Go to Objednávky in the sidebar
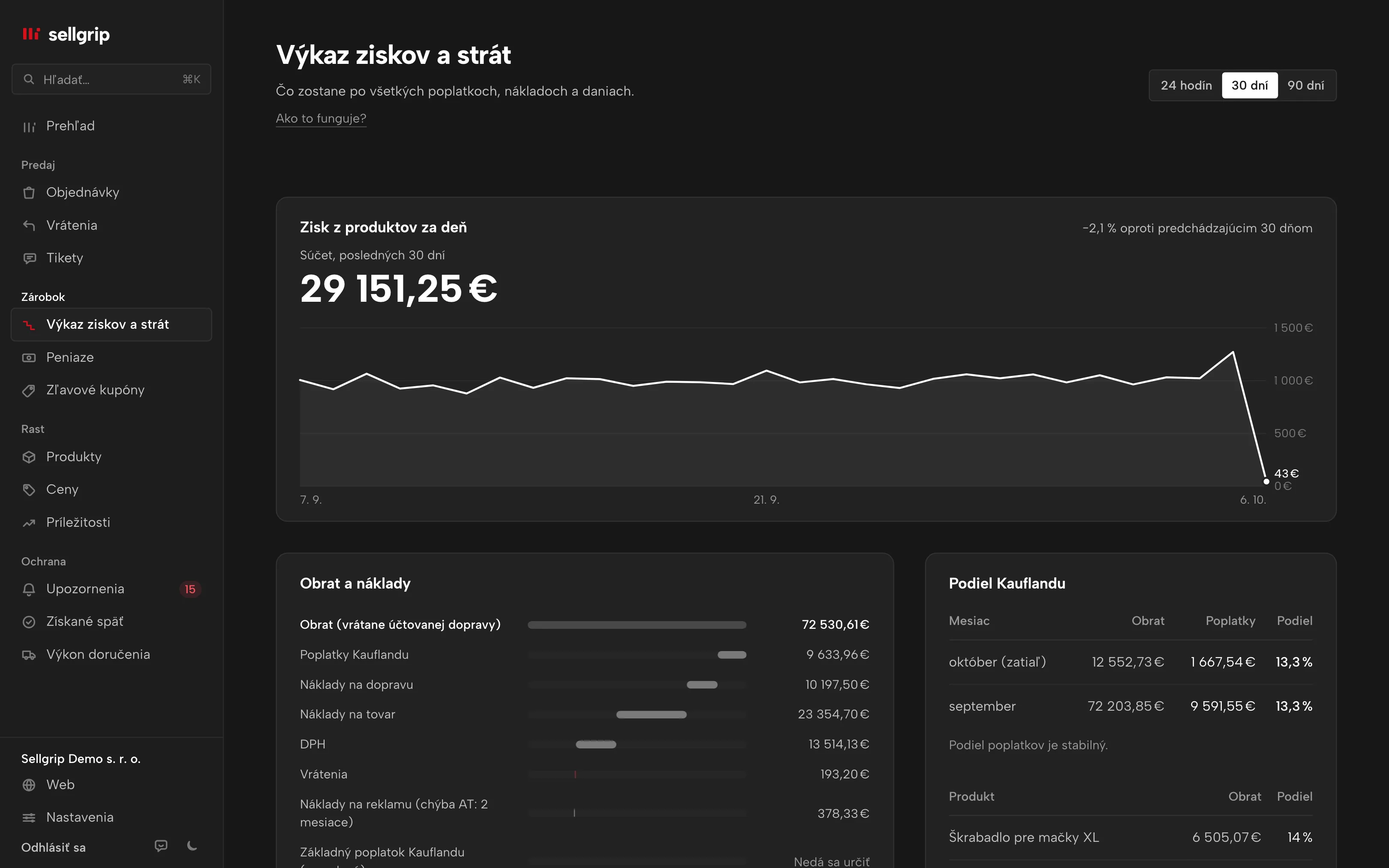 click(111, 192)
